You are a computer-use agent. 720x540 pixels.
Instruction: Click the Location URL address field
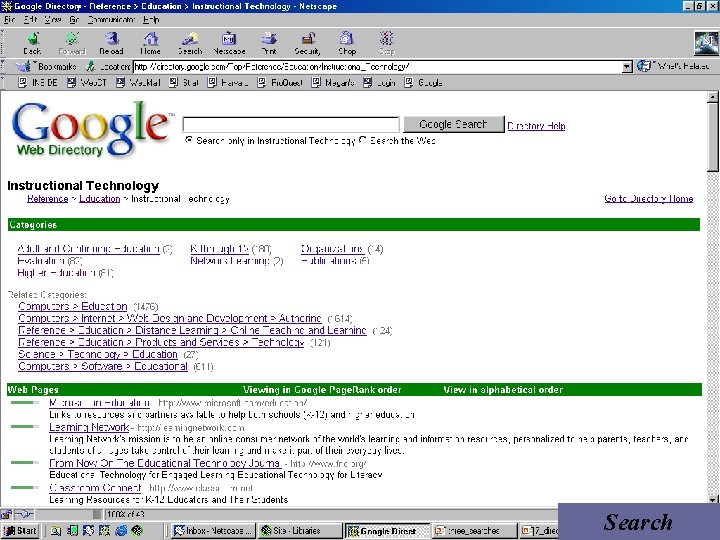tap(377, 67)
